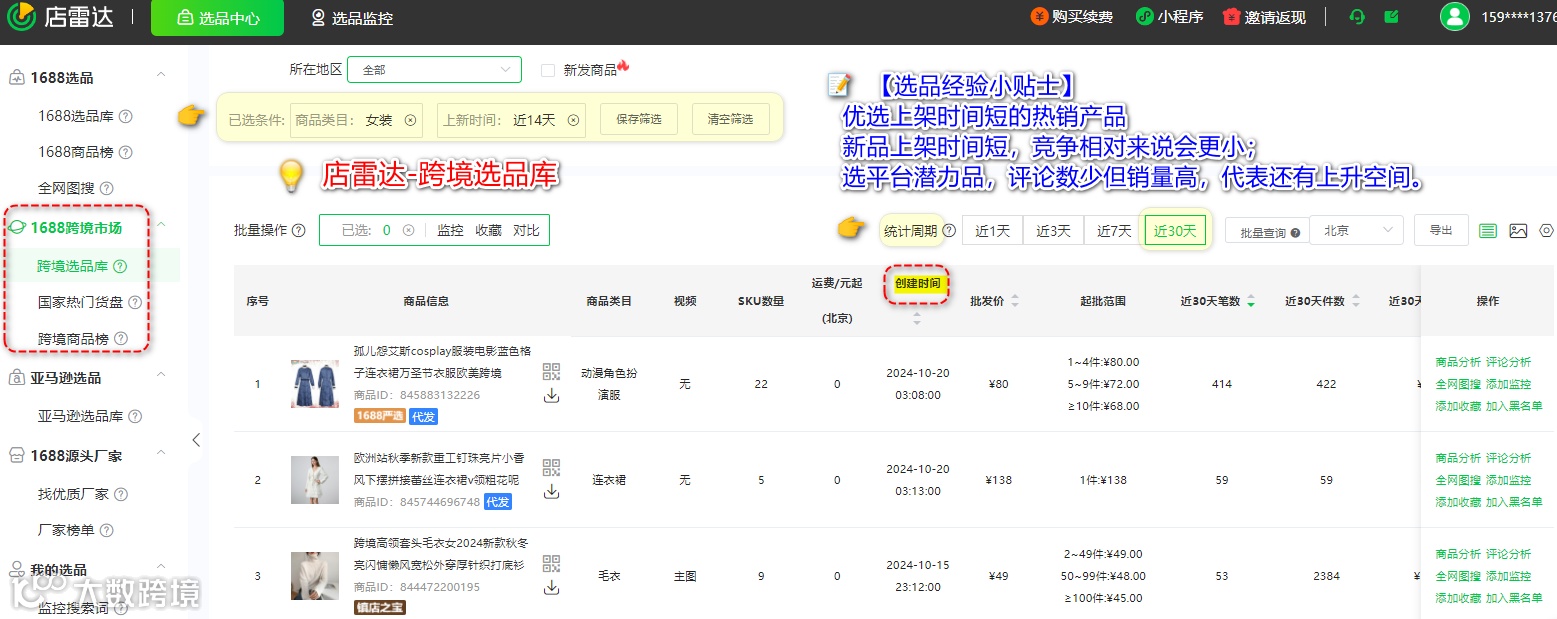Show QR code for cosplay dress product
1557x619 pixels.
(x=551, y=372)
